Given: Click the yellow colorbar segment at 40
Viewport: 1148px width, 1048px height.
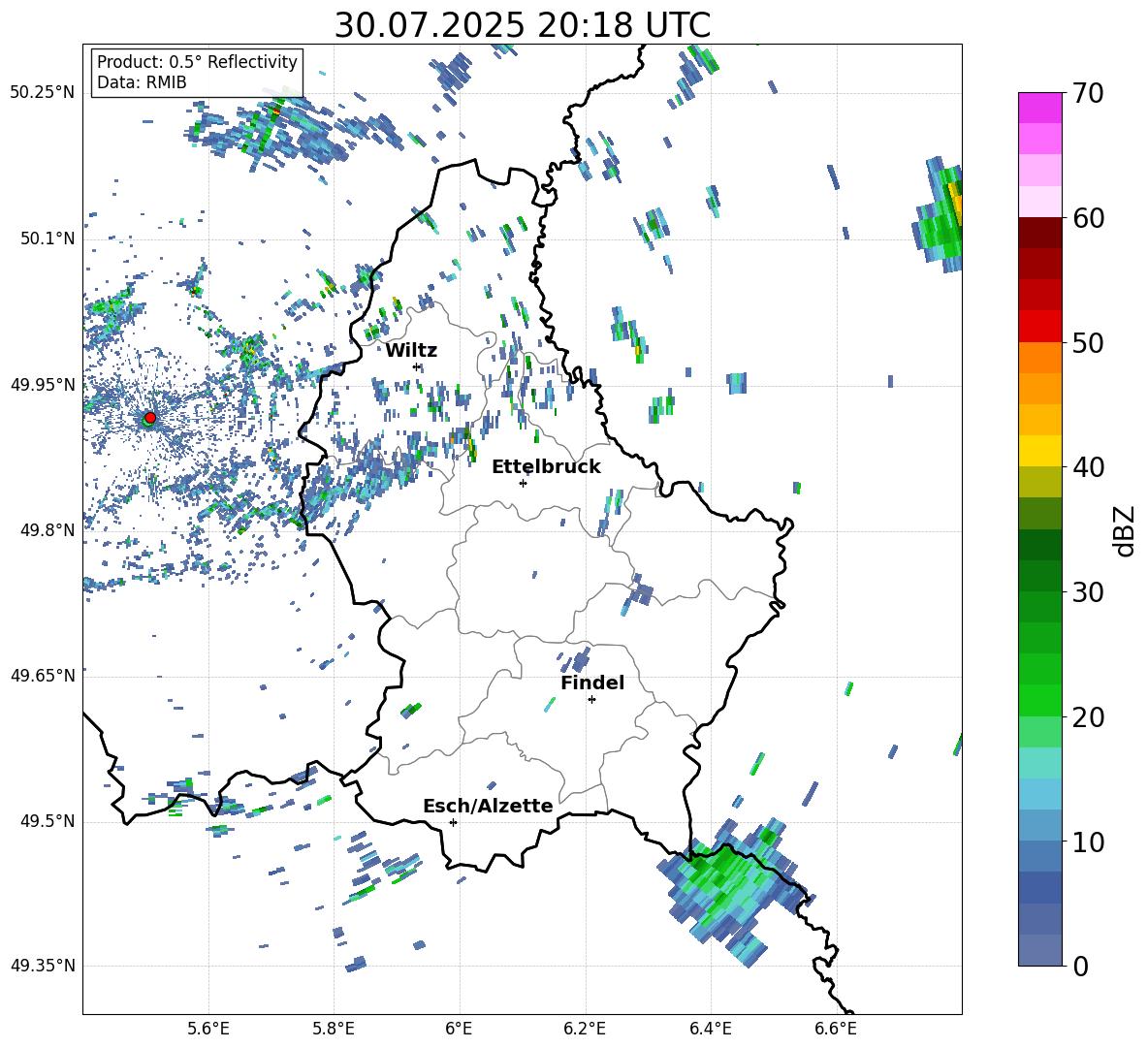Looking at the screenshot, I should click(x=1039, y=451).
